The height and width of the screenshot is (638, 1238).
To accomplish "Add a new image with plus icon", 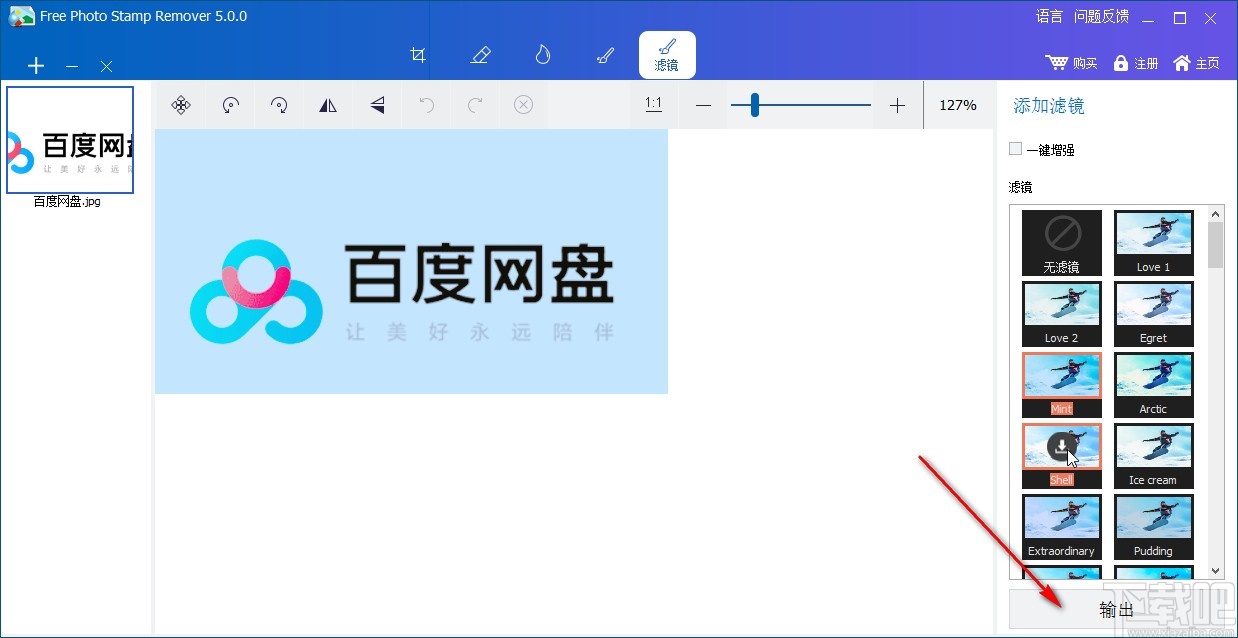I will pos(36,66).
